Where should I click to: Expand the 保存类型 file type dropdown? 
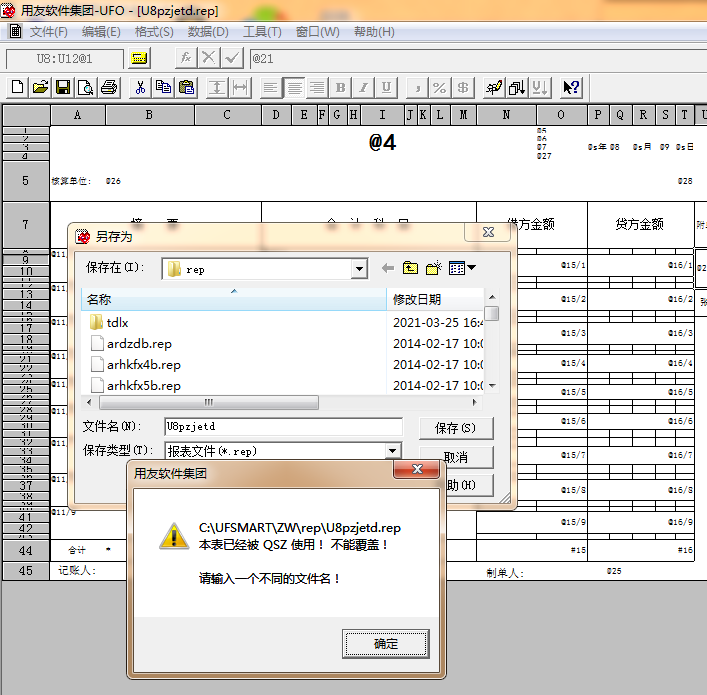coord(392,451)
